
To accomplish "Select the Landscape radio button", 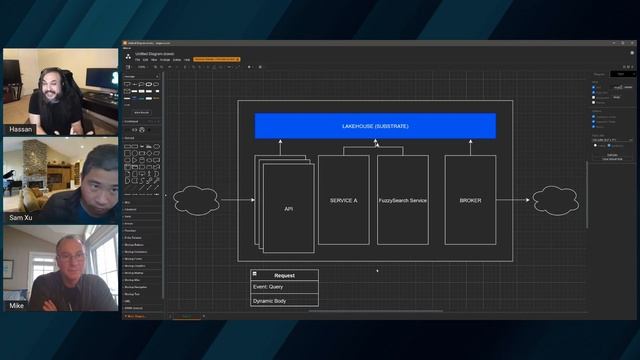I will pos(609,145).
